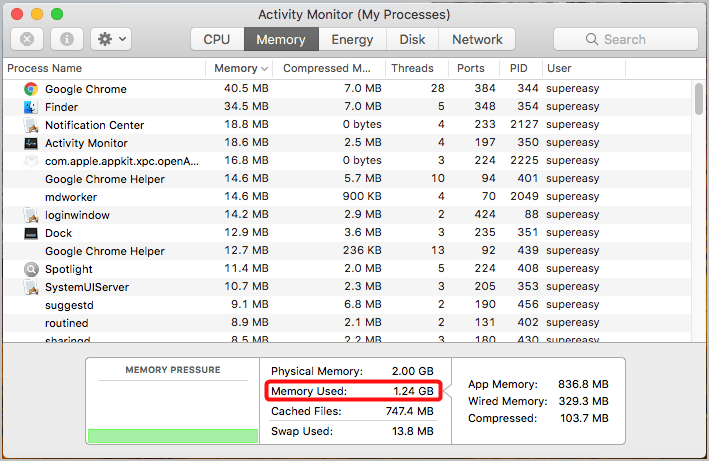Click the Search input field
The width and height of the screenshot is (709, 461).
pos(626,39)
